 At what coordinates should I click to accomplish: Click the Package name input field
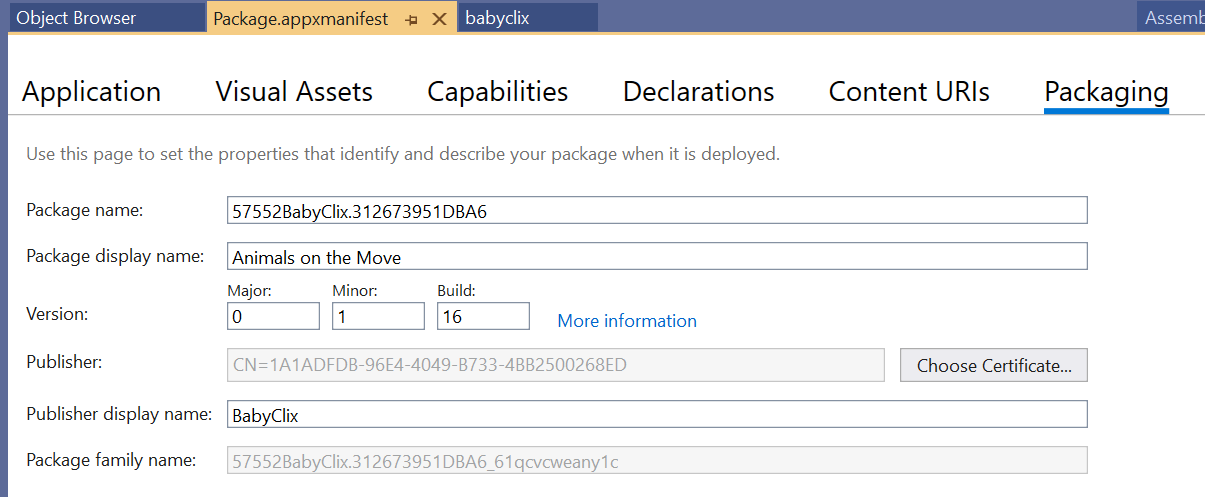pos(657,210)
